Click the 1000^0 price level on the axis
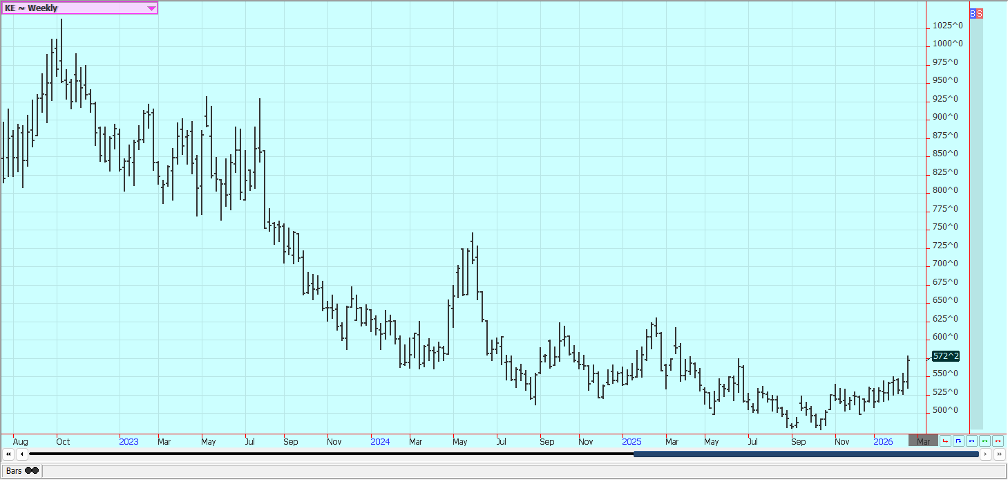The height and width of the screenshot is (480, 1008). (948, 43)
